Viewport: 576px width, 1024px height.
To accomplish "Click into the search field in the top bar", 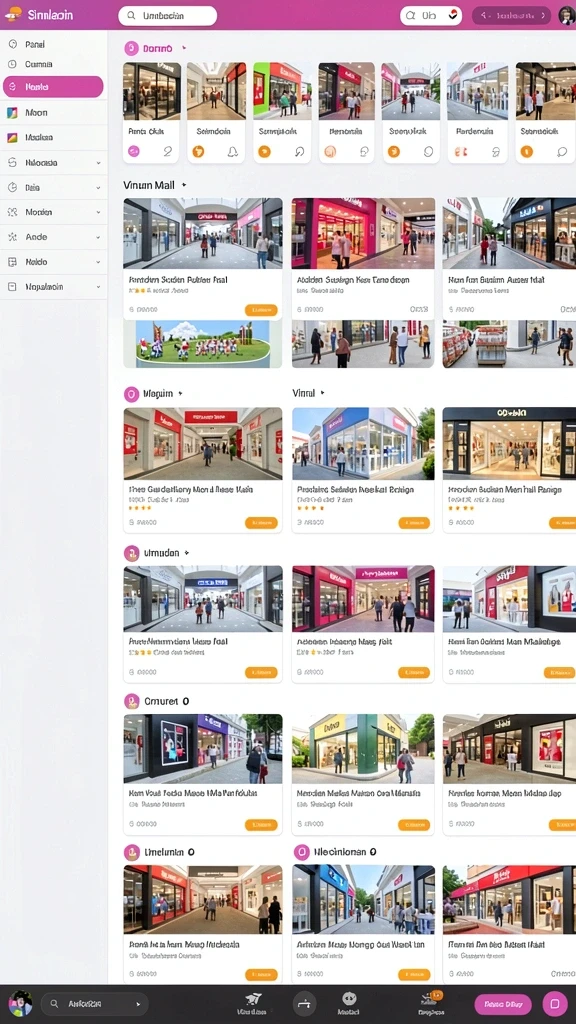I will pos(167,16).
